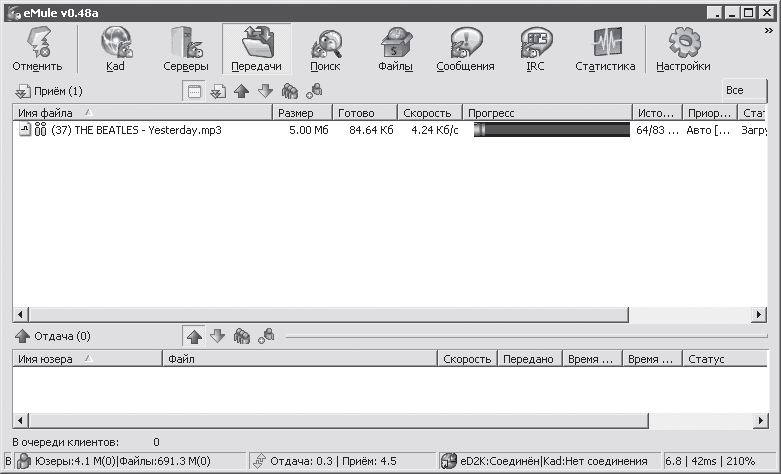Sort by Прогресс column header
The image size is (781, 474).
(548, 113)
